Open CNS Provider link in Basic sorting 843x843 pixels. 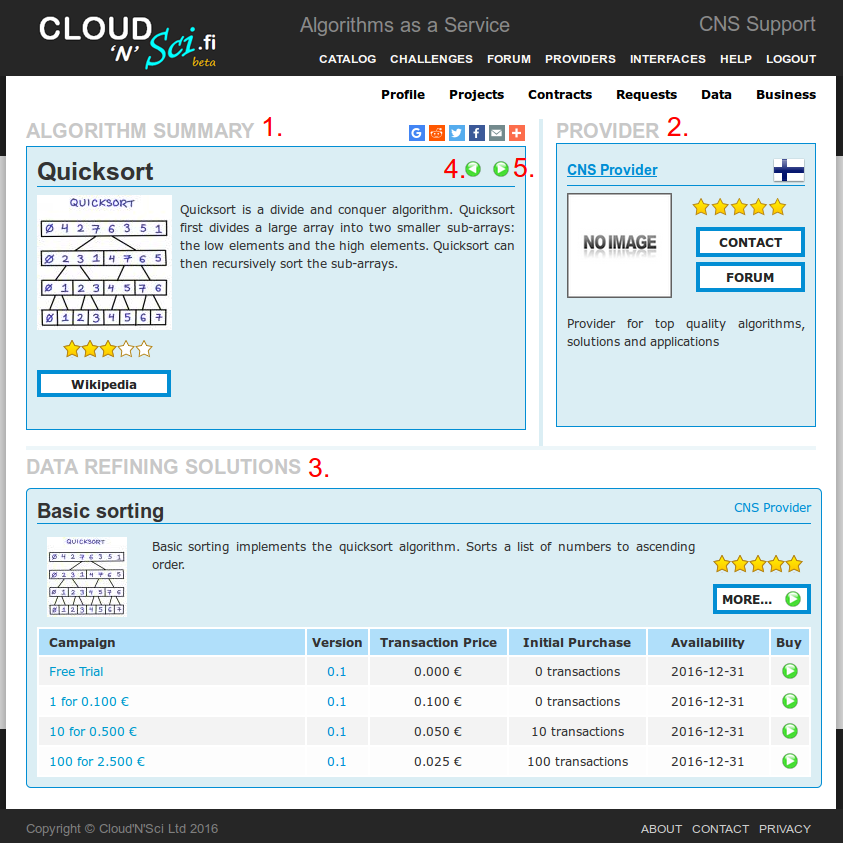772,508
